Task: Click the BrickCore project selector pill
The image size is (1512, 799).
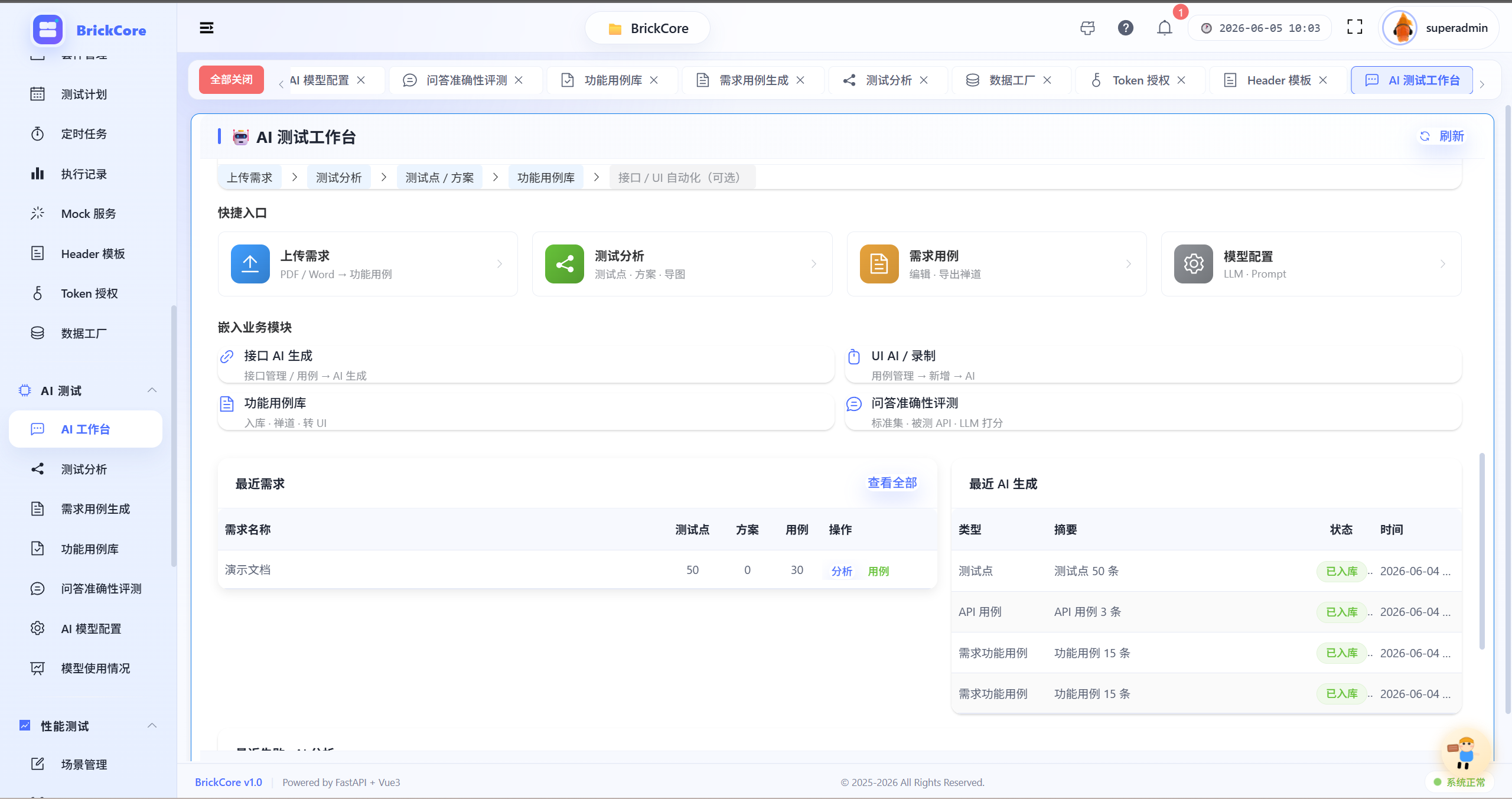Action: (x=647, y=28)
